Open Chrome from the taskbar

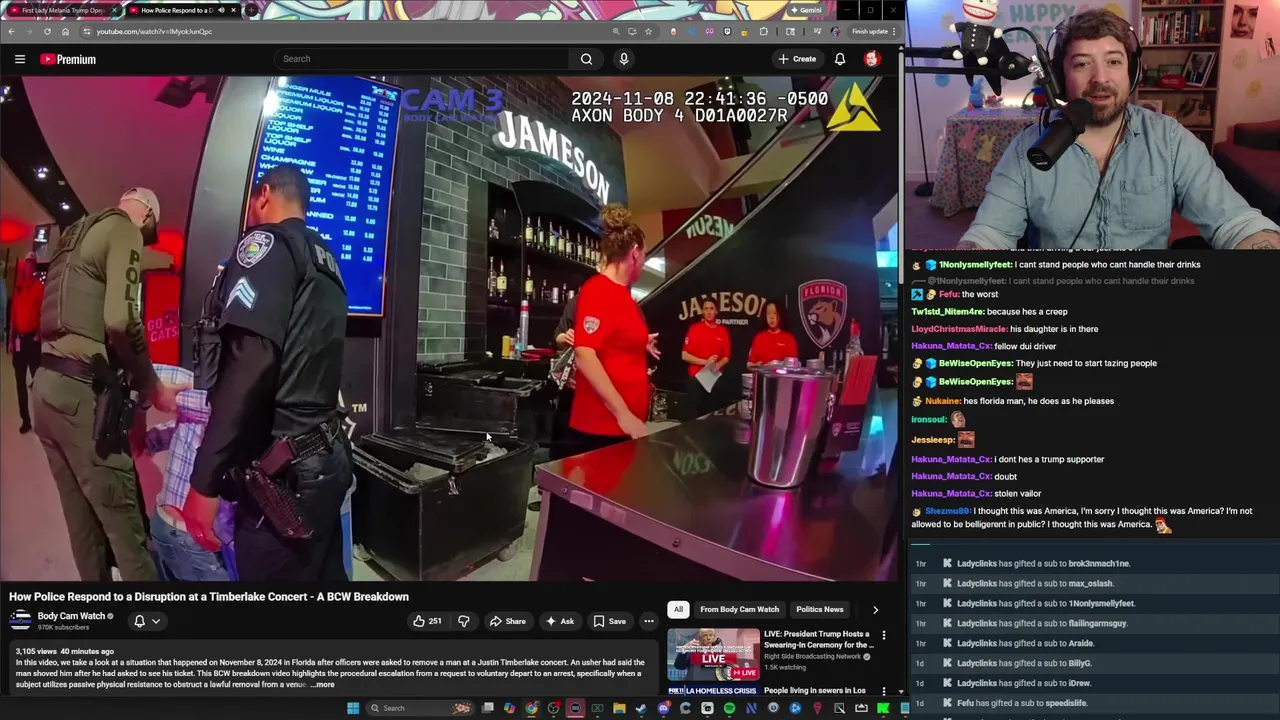[531, 708]
